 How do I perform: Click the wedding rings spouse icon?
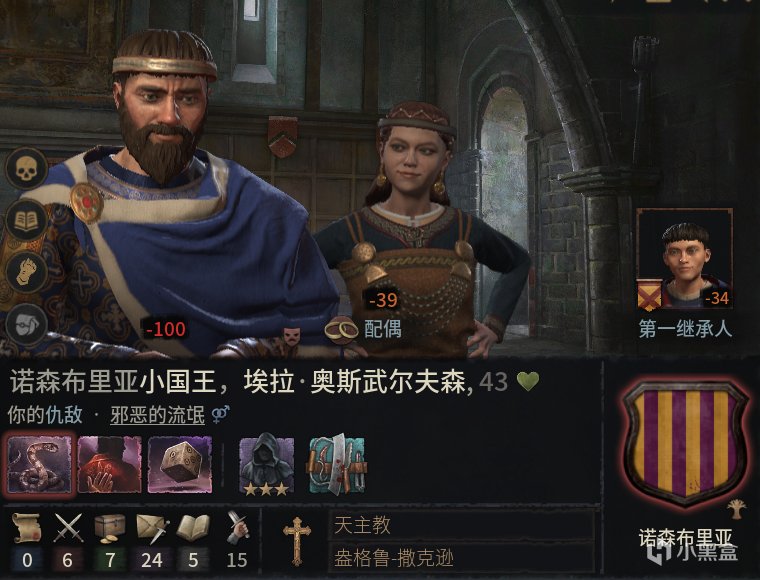(x=341, y=330)
